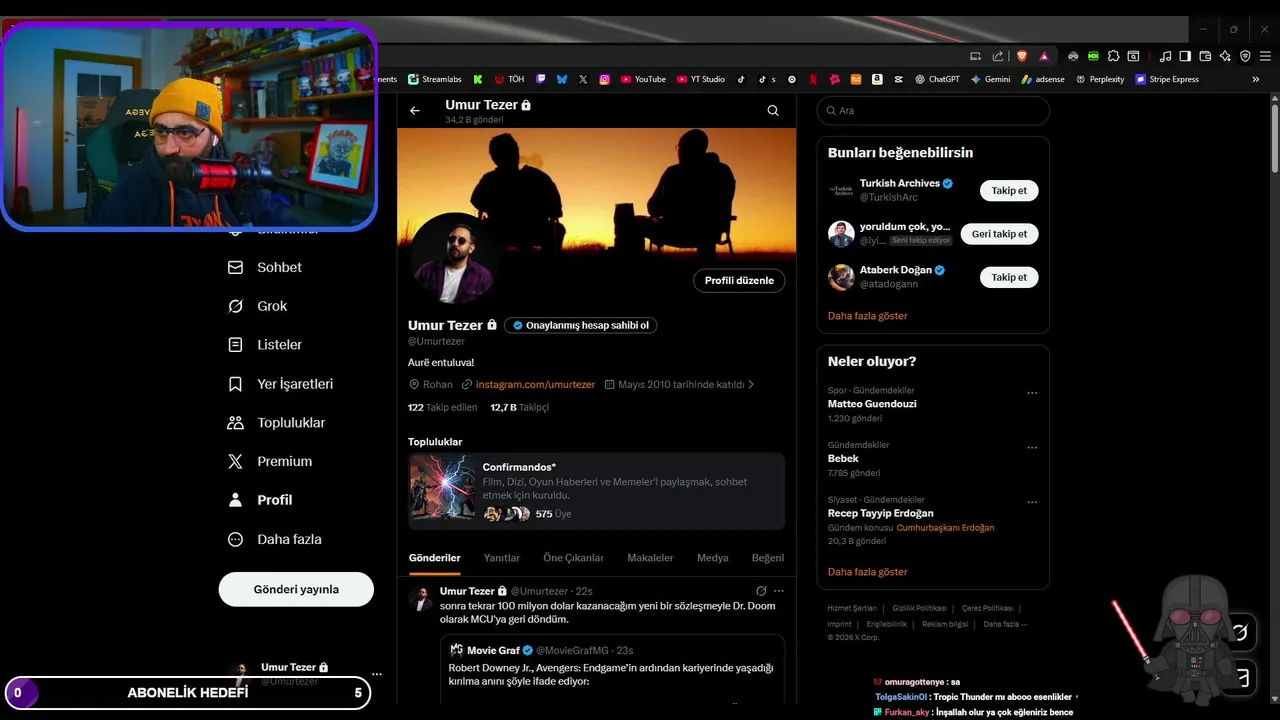Open Profil in the sidebar

[261, 500]
